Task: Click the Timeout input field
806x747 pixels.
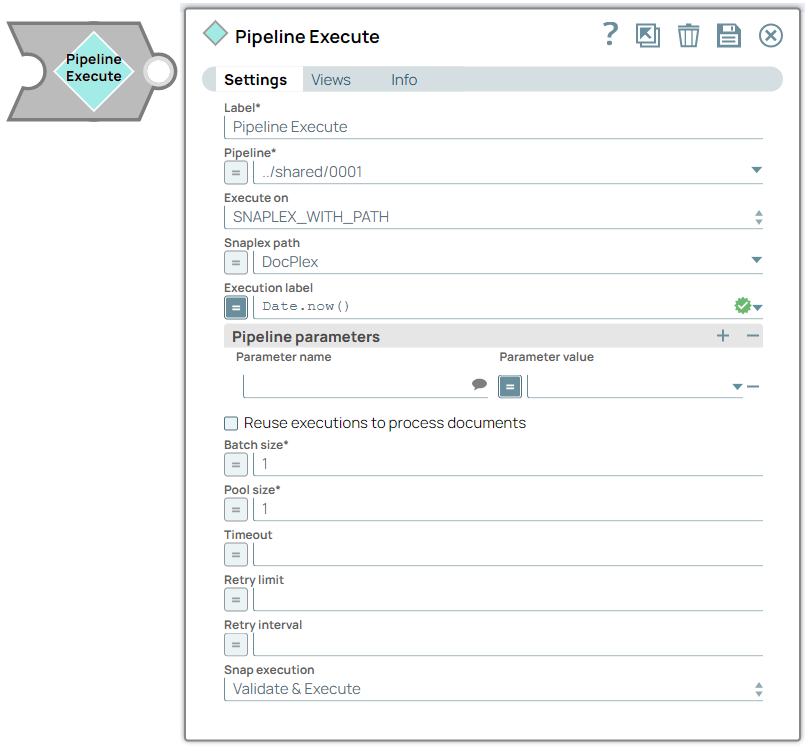Action: (507, 555)
